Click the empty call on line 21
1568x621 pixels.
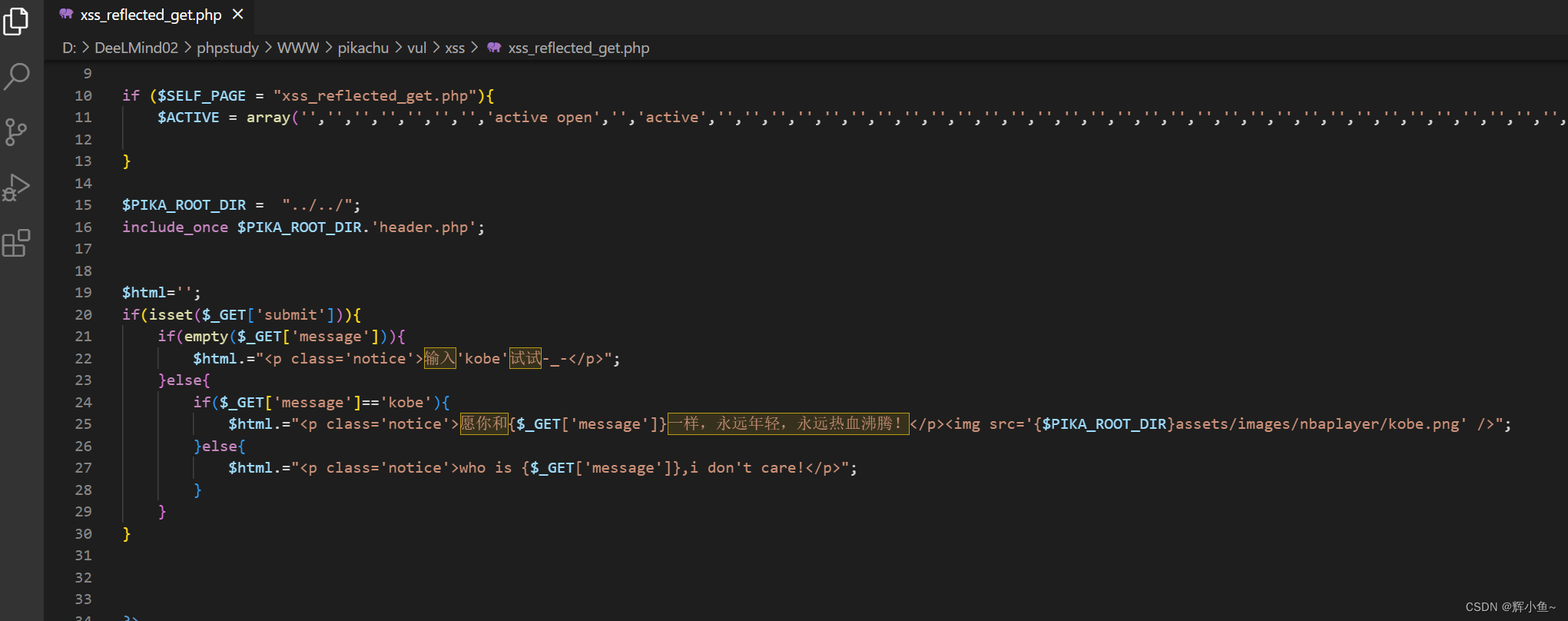coord(206,337)
